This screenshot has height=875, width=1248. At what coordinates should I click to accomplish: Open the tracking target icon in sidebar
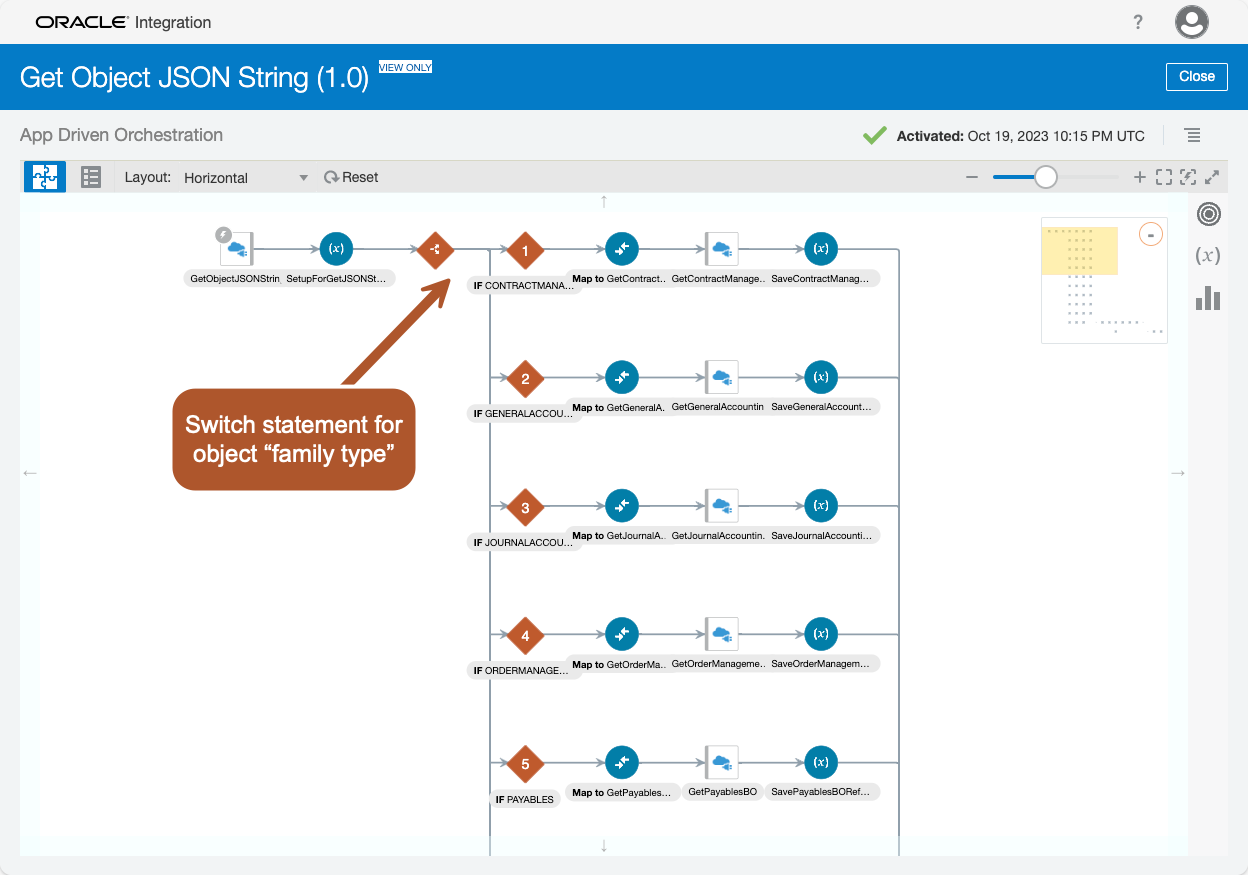tap(1208, 213)
